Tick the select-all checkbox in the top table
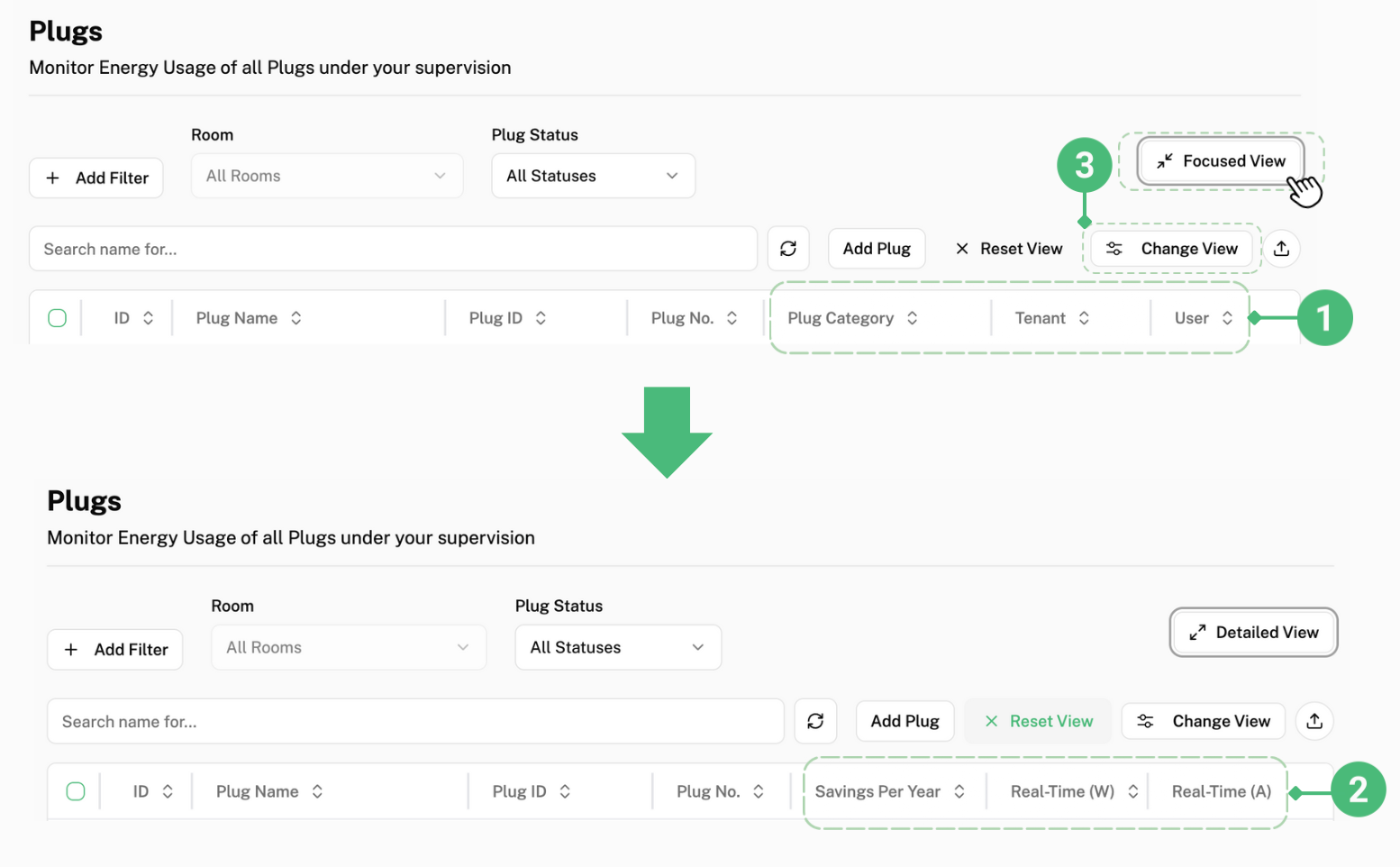This screenshot has width=1400, height=867. coord(58,318)
